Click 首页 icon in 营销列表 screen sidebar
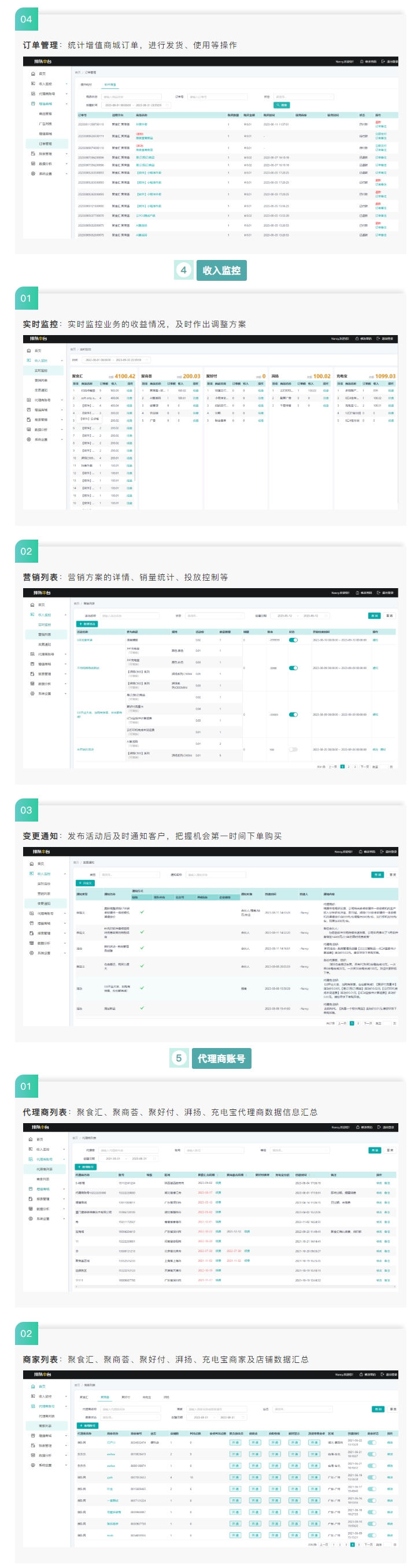 (32, 605)
